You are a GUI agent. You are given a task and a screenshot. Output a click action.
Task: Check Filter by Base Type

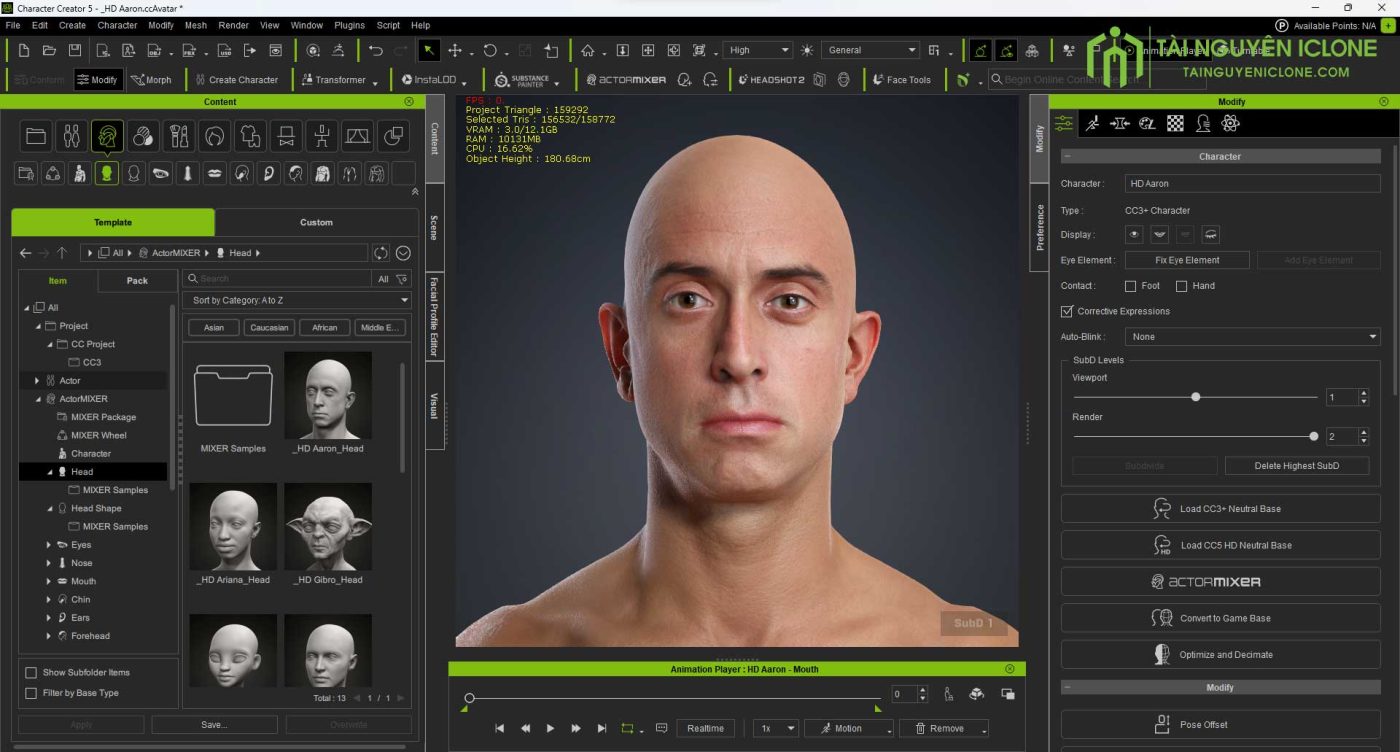31,693
